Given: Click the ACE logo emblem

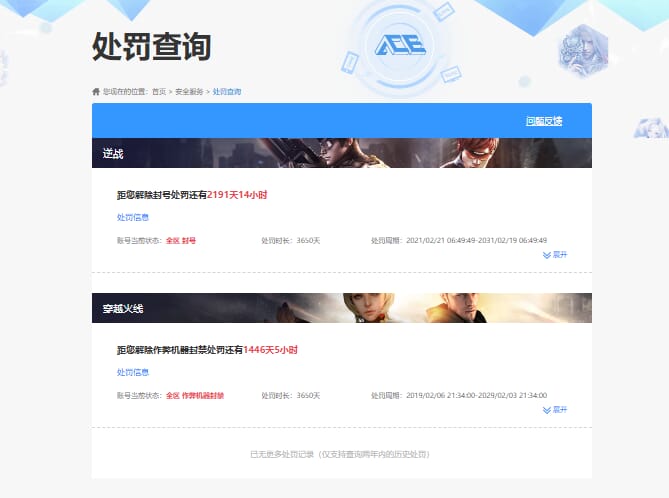Looking at the screenshot, I should [x=400, y=45].
